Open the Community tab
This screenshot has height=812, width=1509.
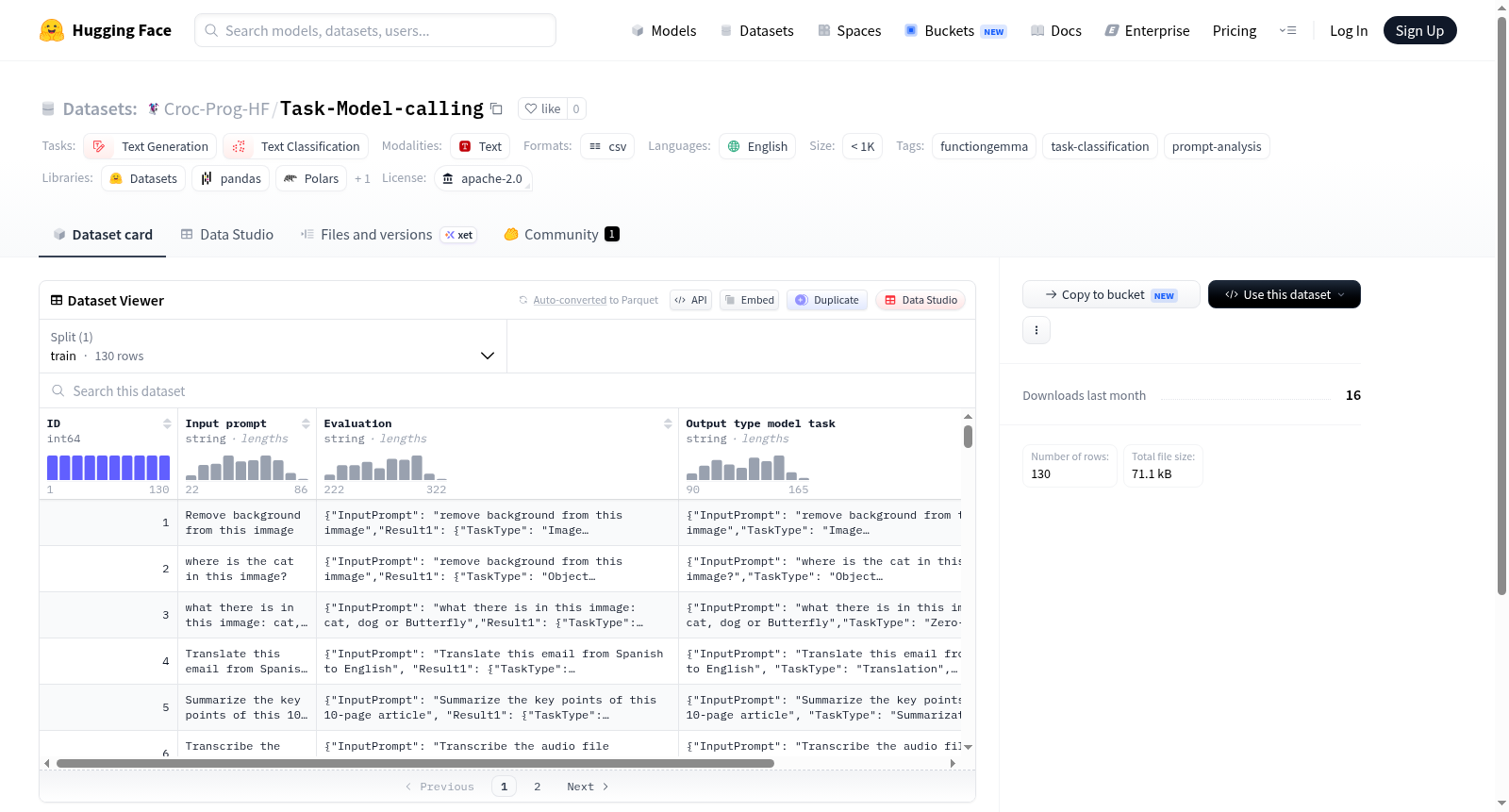point(561,235)
